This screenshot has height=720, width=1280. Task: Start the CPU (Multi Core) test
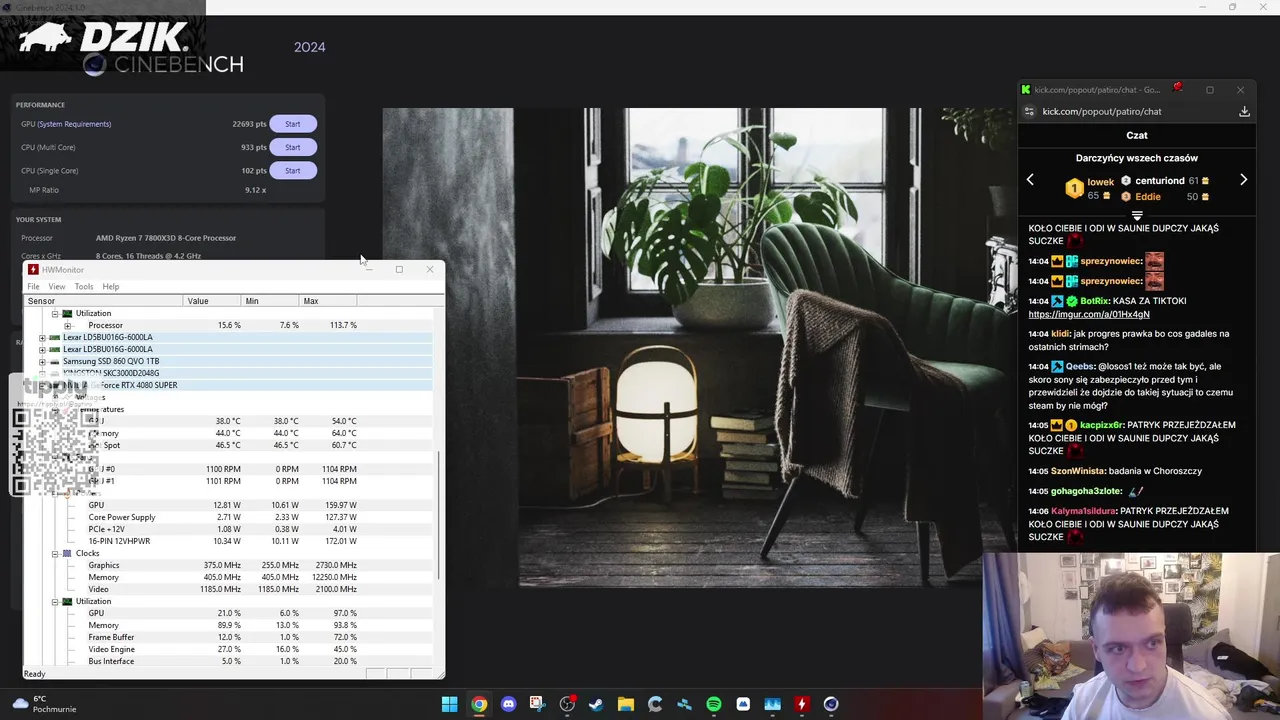(293, 147)
